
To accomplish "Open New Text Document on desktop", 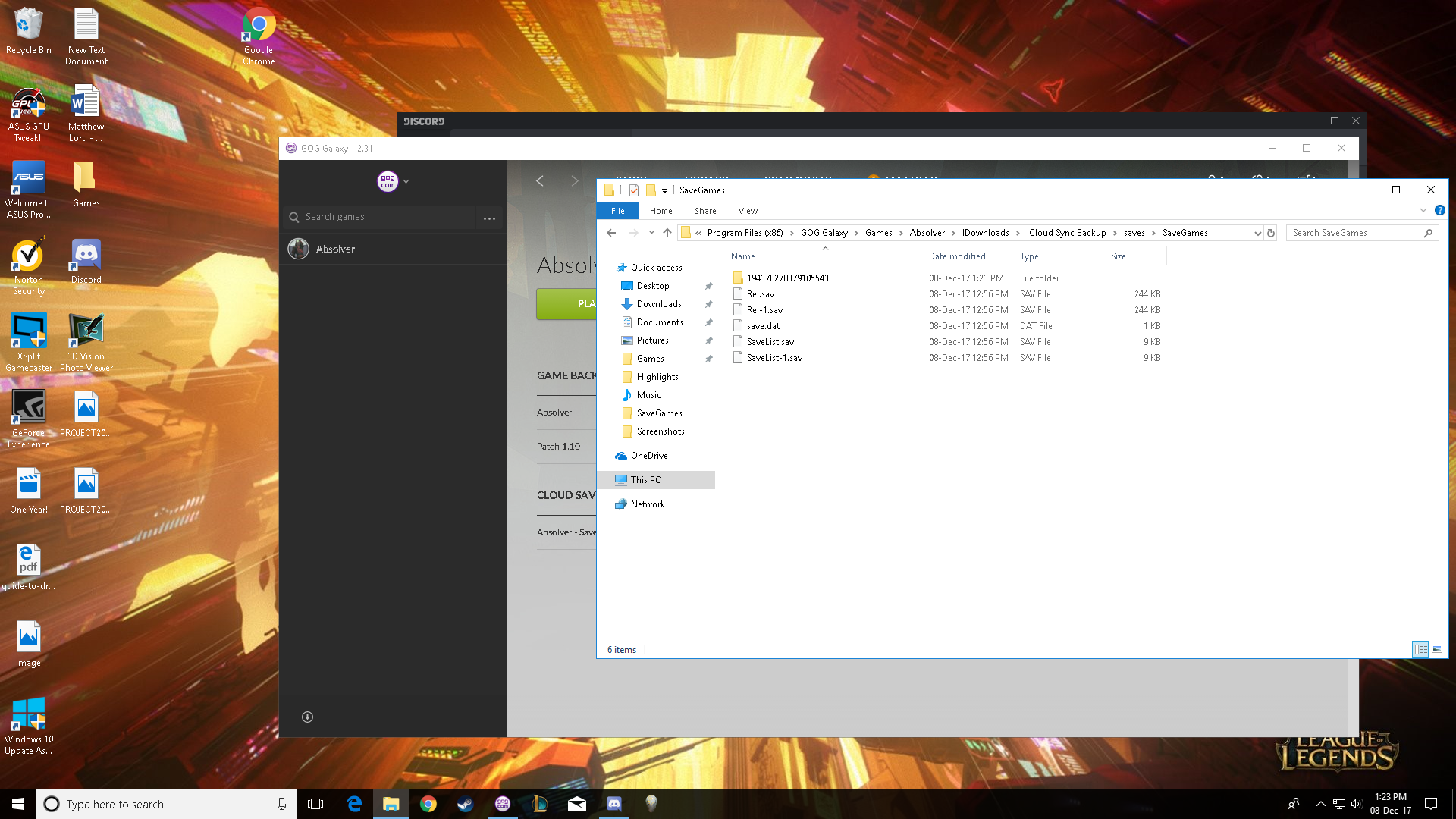I will [86, 36].
